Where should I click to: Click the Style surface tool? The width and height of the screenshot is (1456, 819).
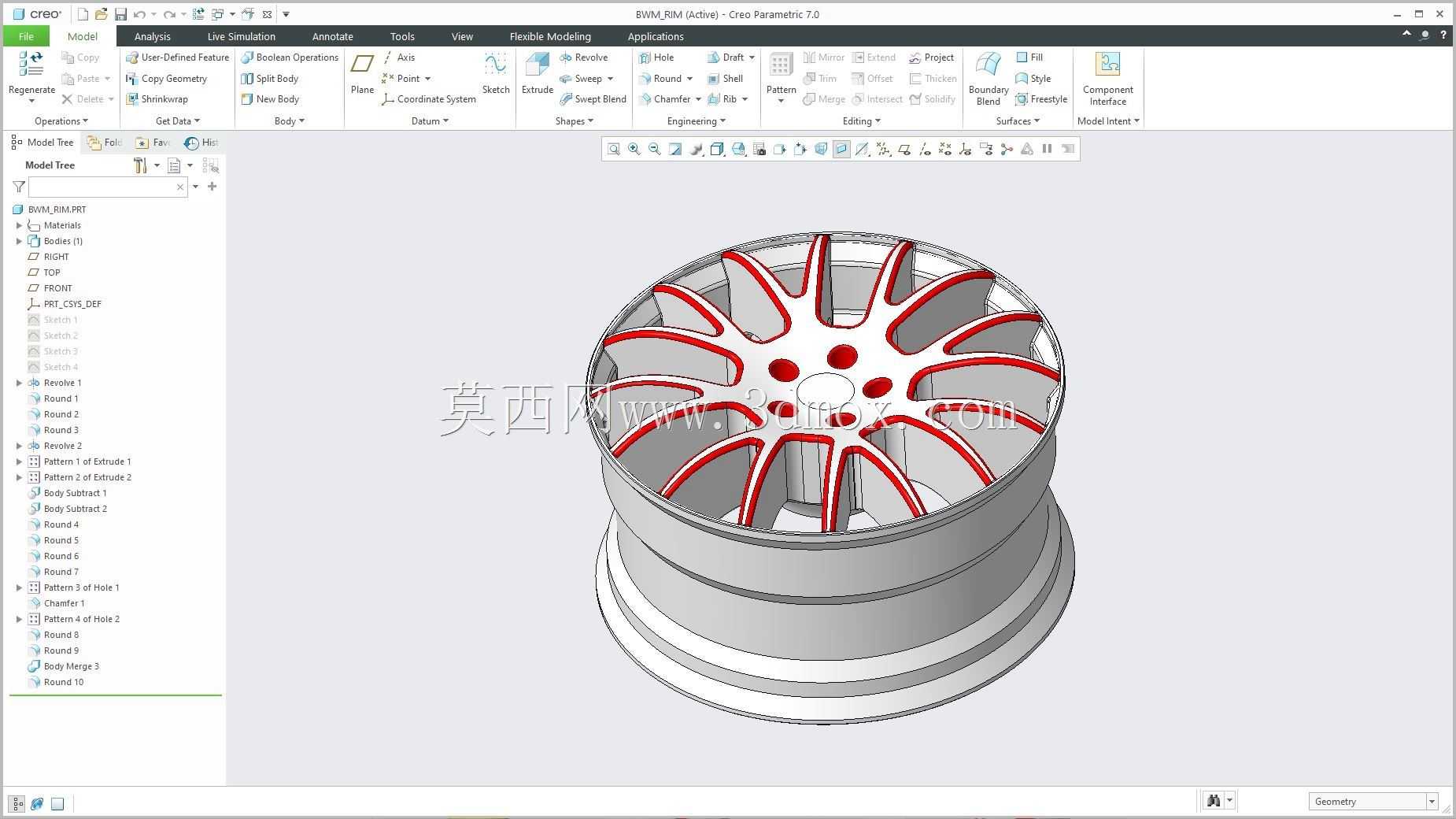point(1033,79)
